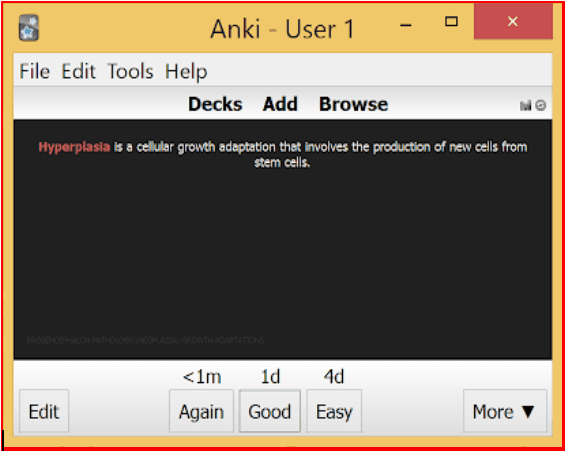
Task: Open the File menu
Action: (35, 71)
